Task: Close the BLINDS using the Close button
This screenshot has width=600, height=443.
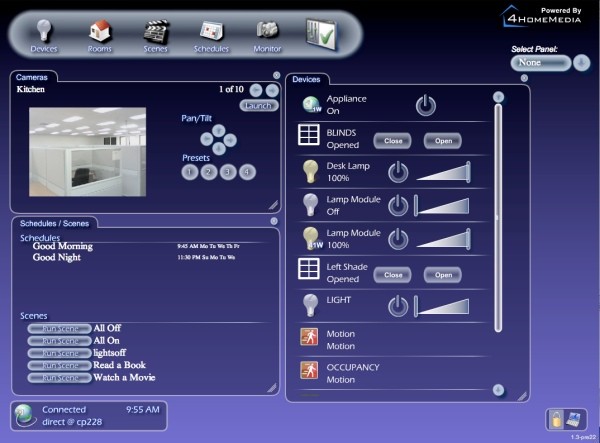Action: [x=393, y=141]
